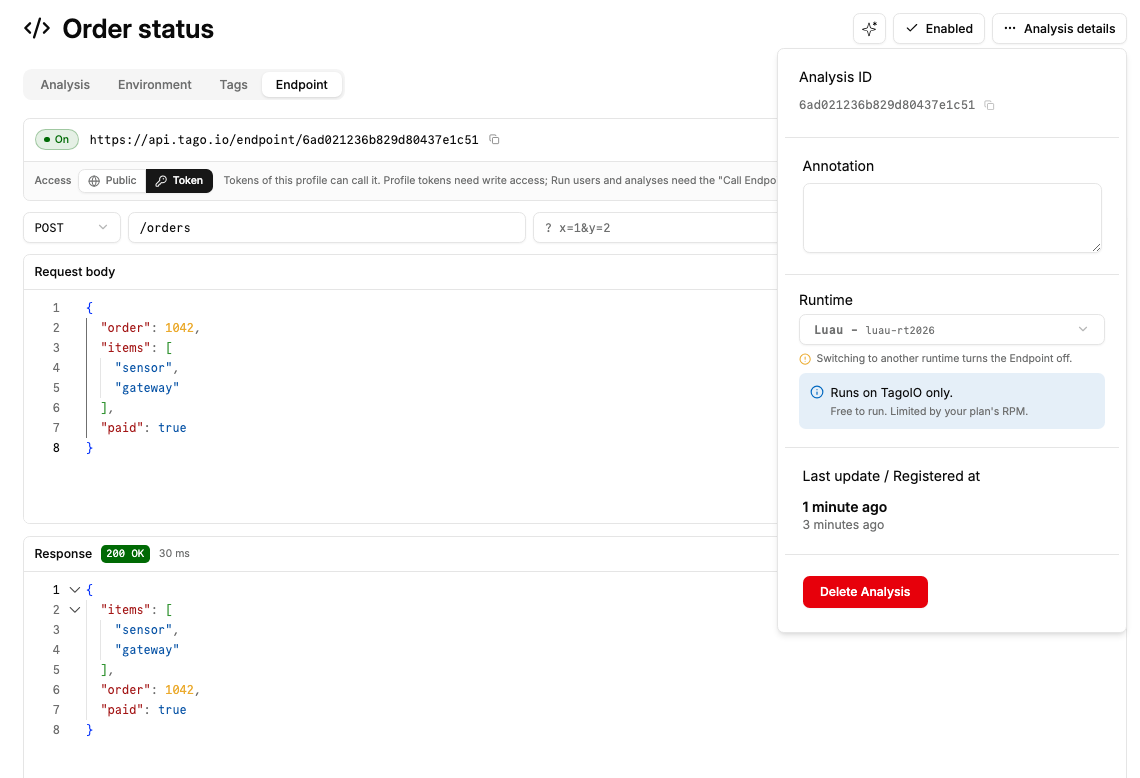Copy the Analysis ID using its copy icon
The width and height of the screenshot is (1140, 778).
tap(989, 105)
